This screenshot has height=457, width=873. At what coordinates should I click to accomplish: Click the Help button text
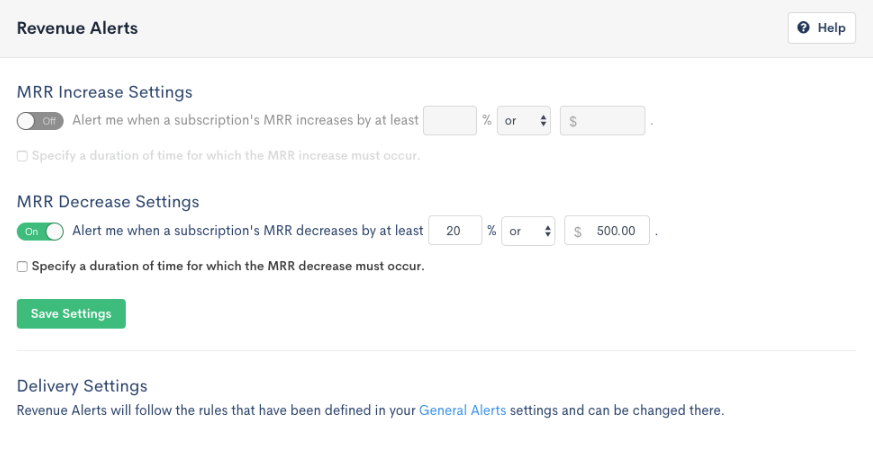pos(831,28)
